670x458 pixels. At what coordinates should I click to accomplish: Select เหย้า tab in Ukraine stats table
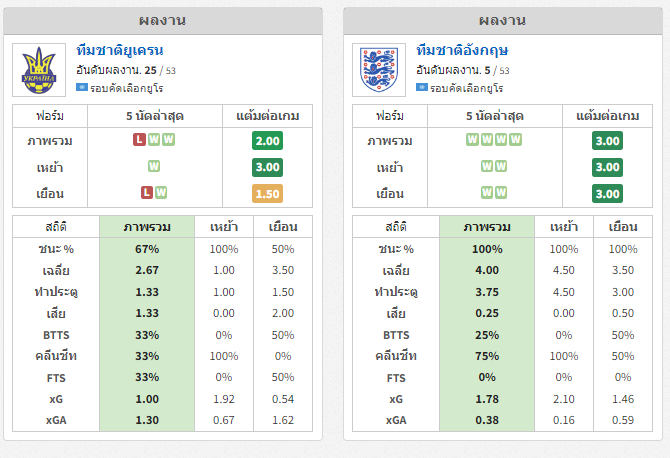tap(224, 227)
